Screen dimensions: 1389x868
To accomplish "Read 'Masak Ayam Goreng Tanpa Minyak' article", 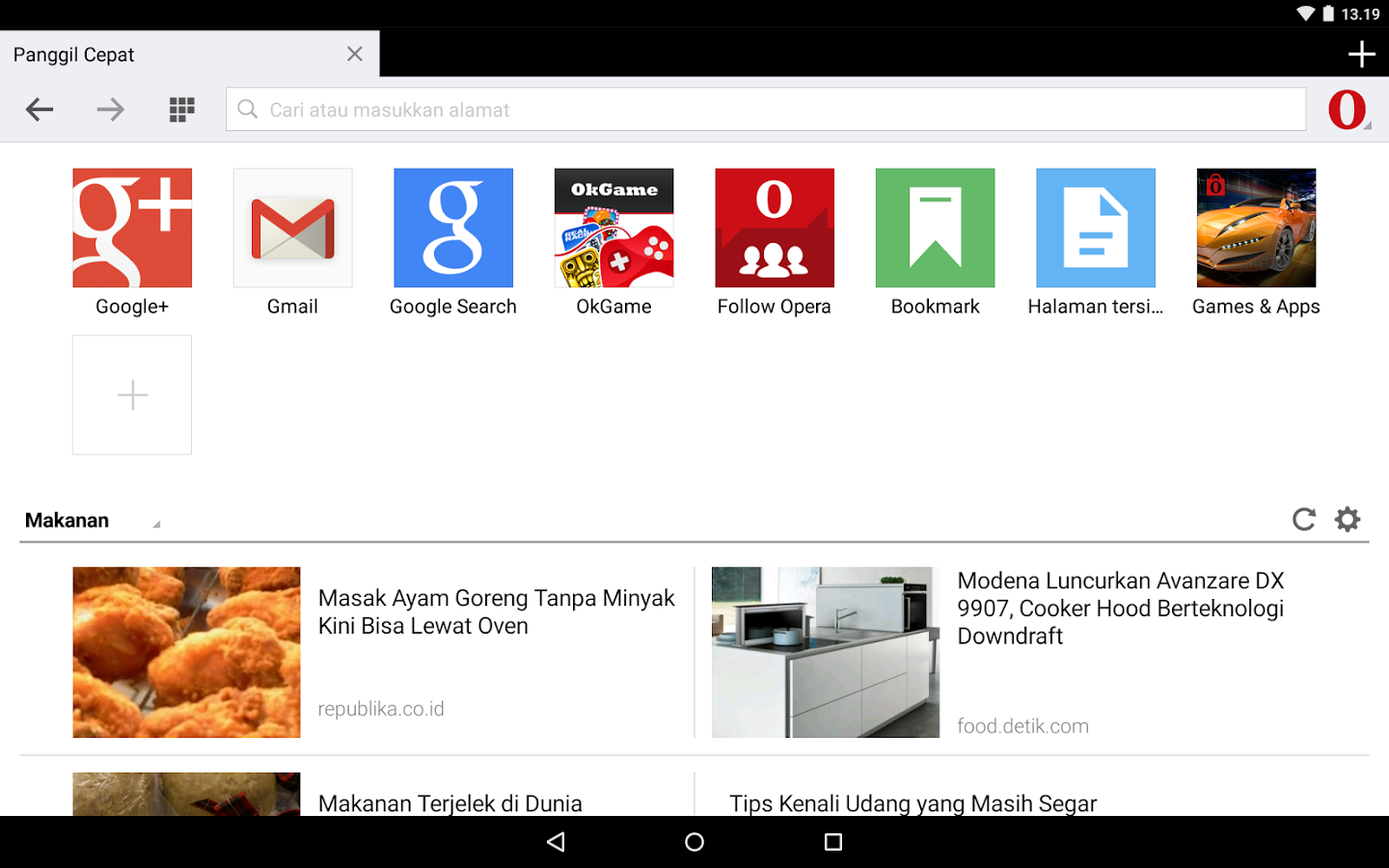I will click(x=497, y=611).
